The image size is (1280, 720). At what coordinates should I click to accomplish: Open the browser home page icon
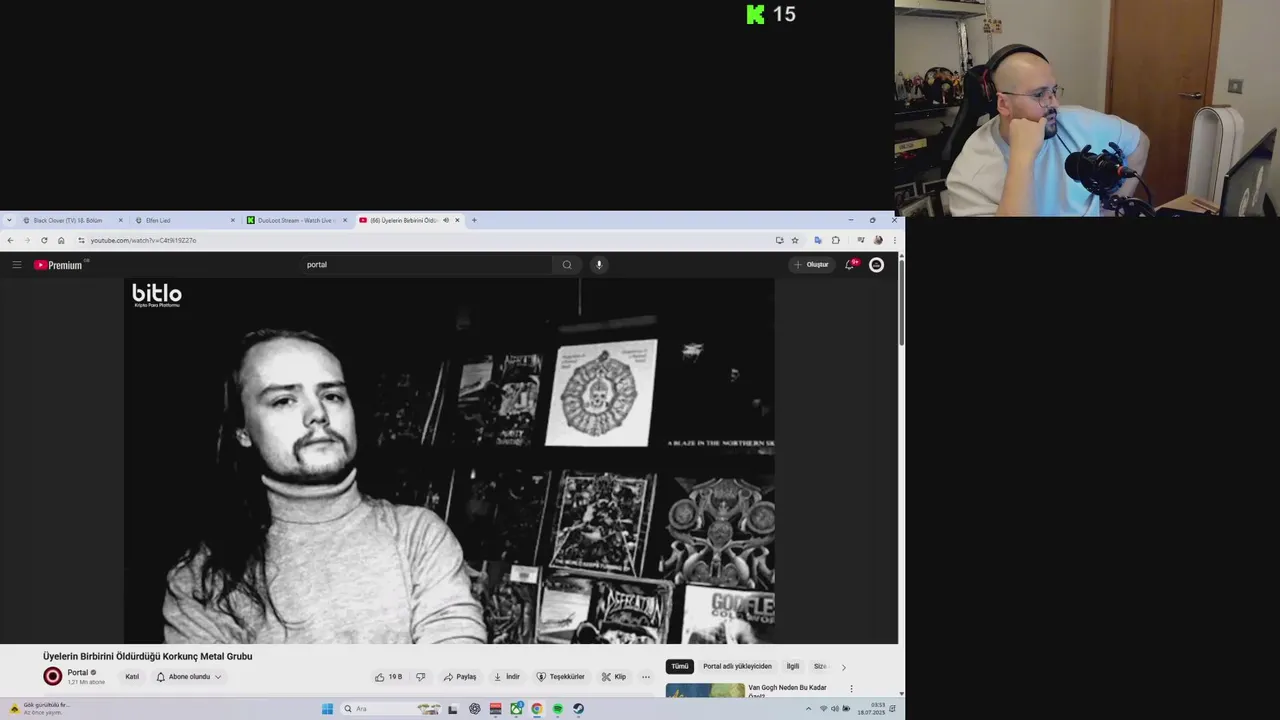61,240
